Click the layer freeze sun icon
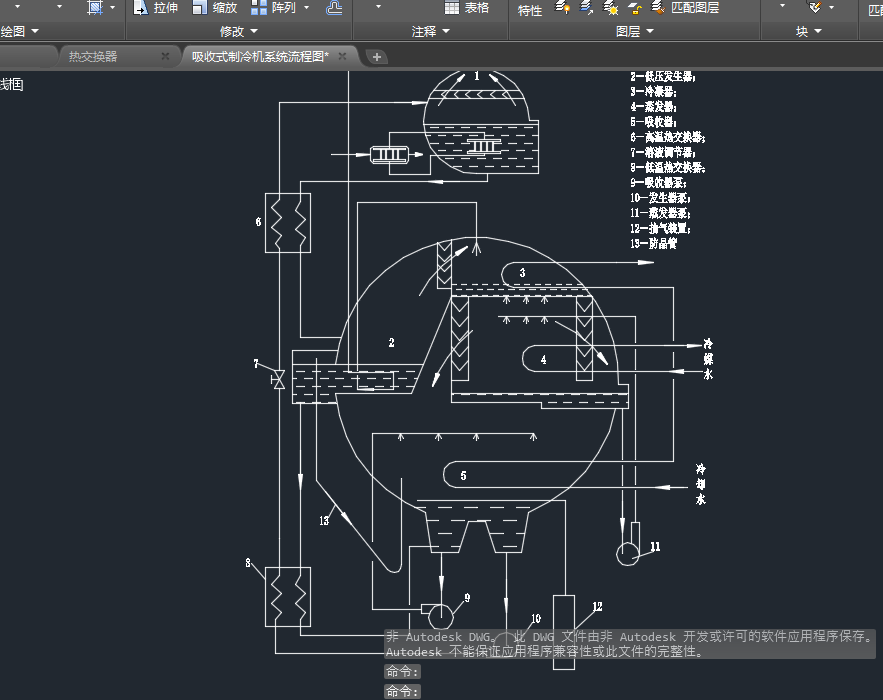883x700 pixels. 610,8
